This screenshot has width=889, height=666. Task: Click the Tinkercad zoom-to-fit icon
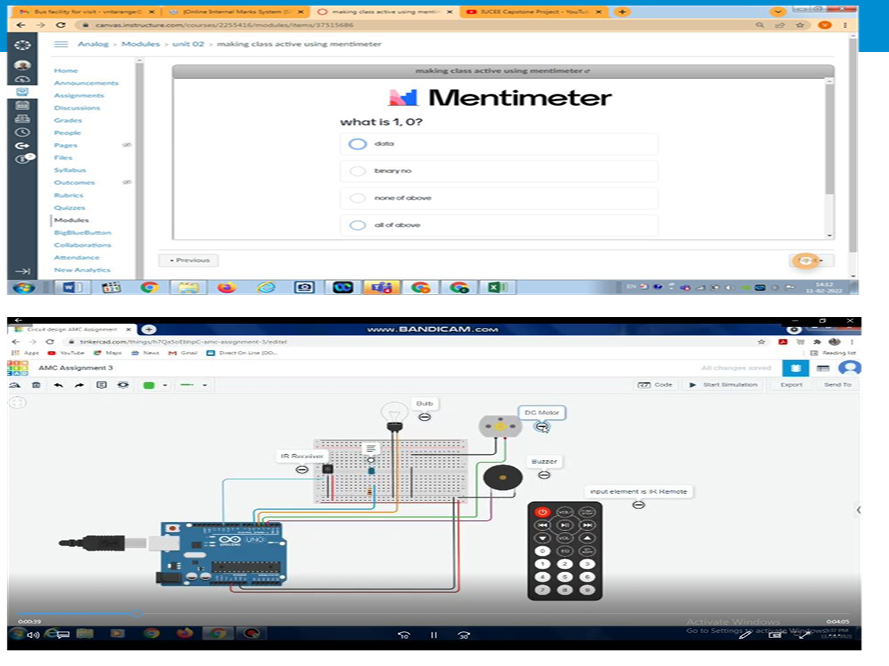point(18,402)
